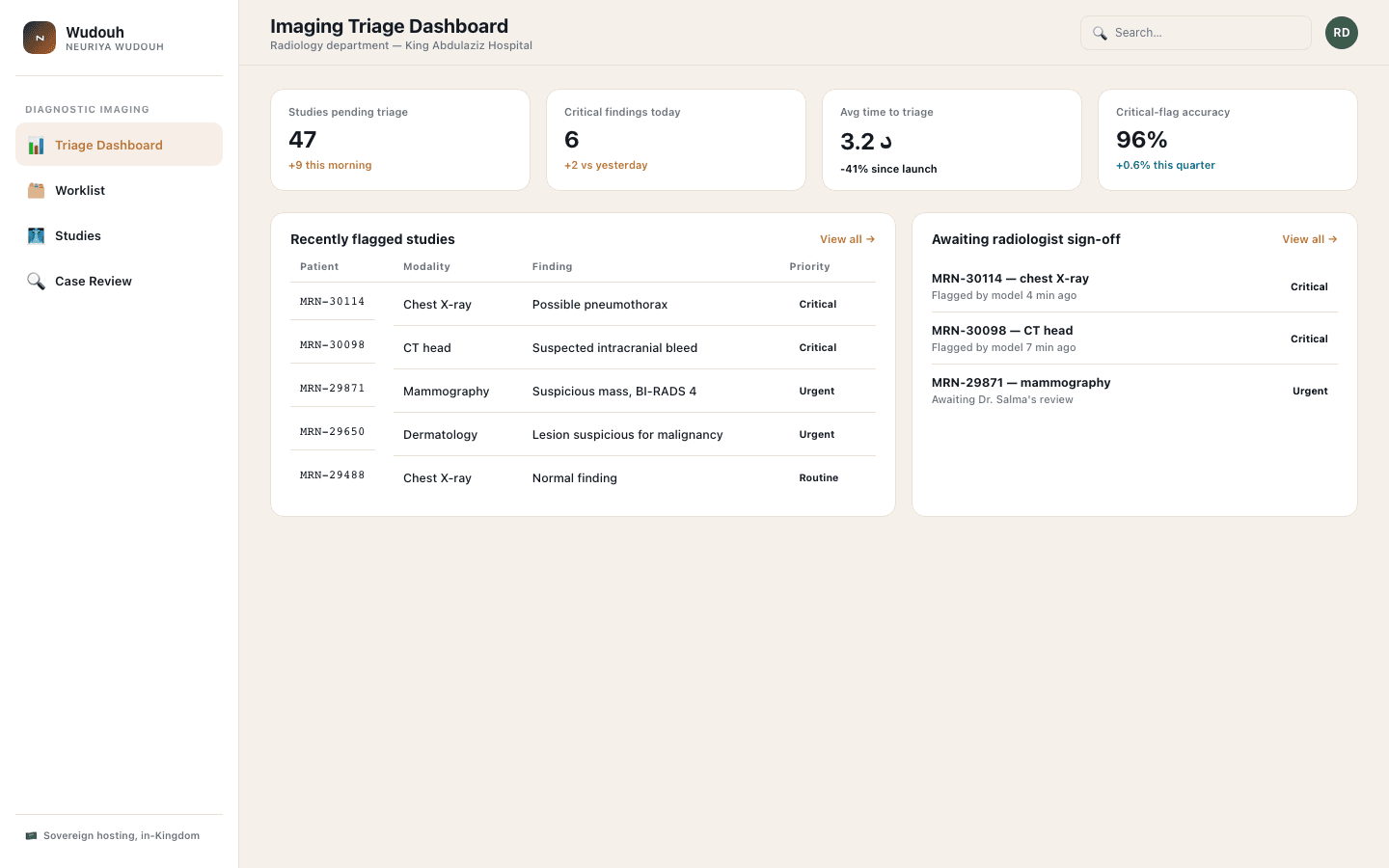Click the Wudouh app logo icon
The width and height of the screenshot is (1389, 868).
tap(40, 38)
